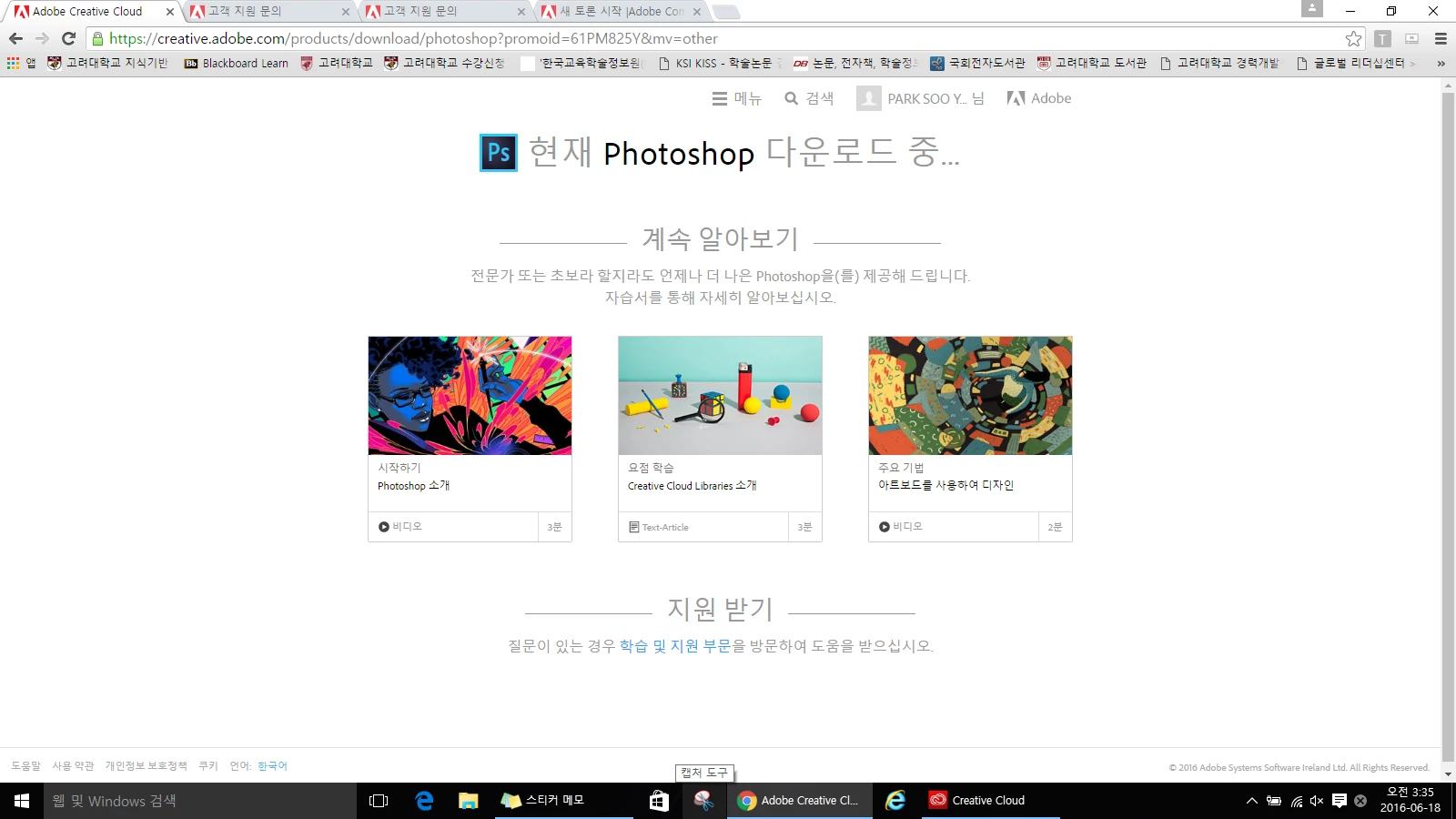The height and width of the screenshot is (819, 1456).
Task: Expand the bookmarks overflow chevron
Action: [x=1441, y=64]
